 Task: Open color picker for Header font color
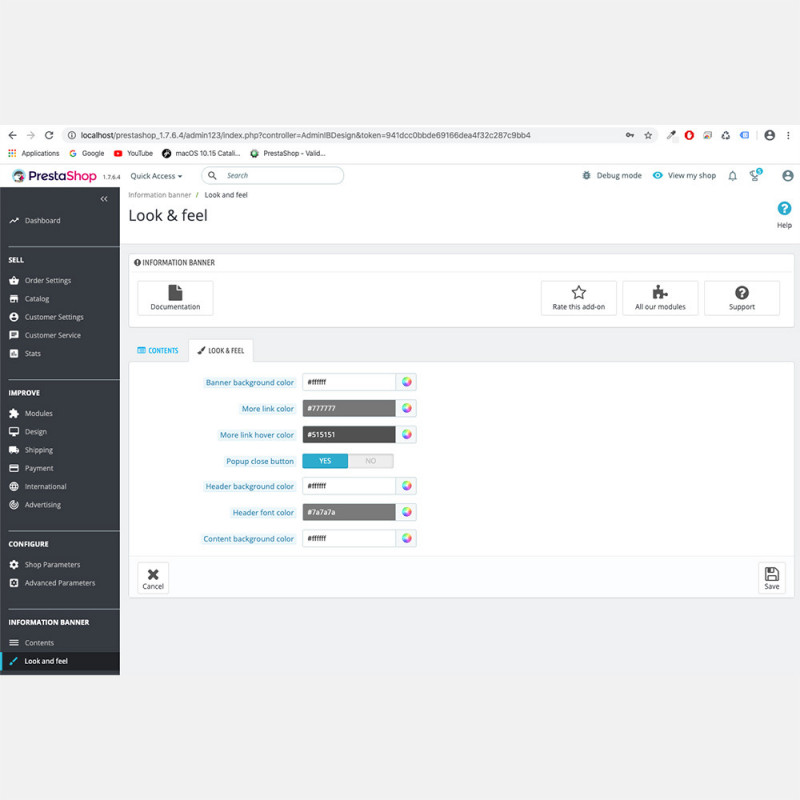406,512
